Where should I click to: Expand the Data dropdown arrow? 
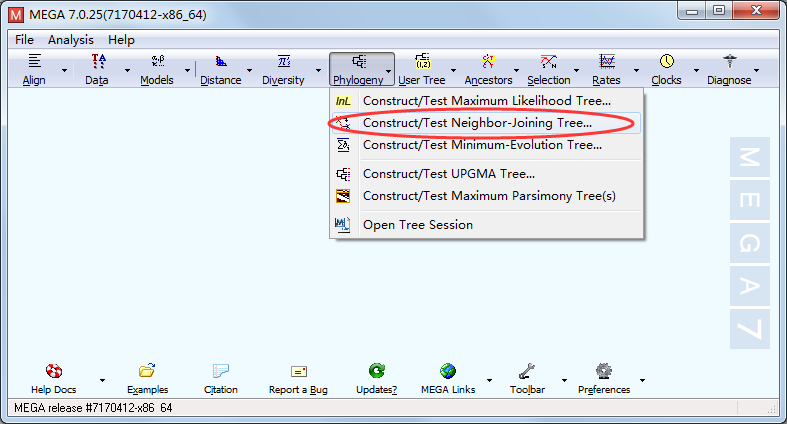coord(127,70)
